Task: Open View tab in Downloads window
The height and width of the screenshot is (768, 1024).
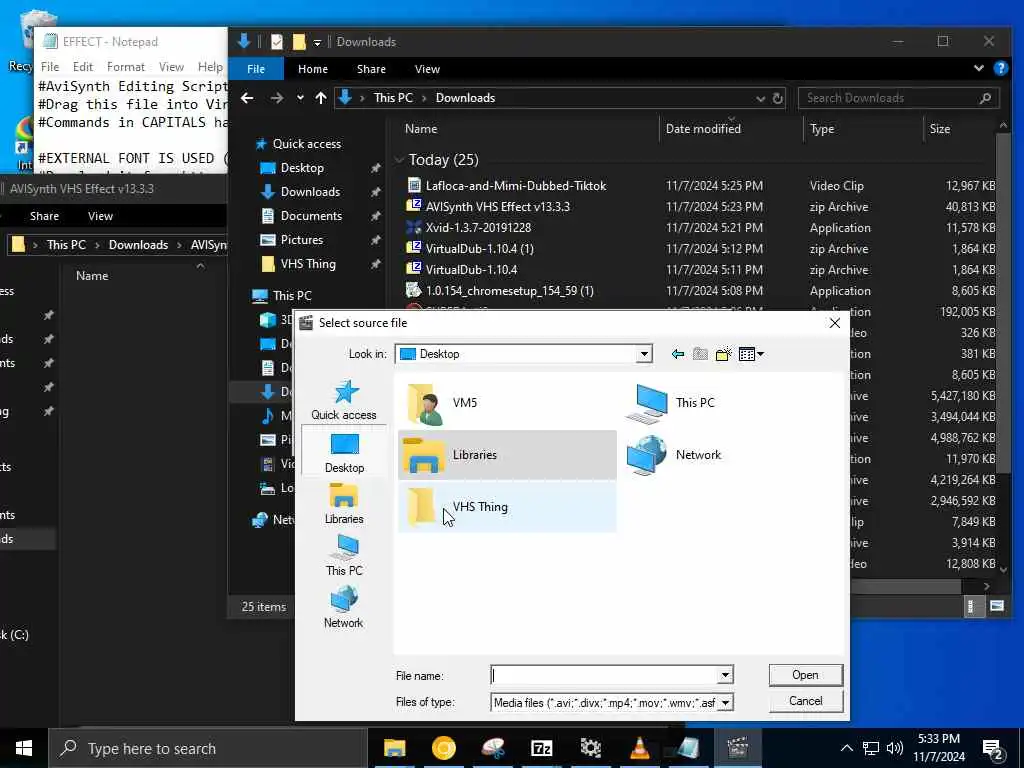Action: click(x=427, y=69)
